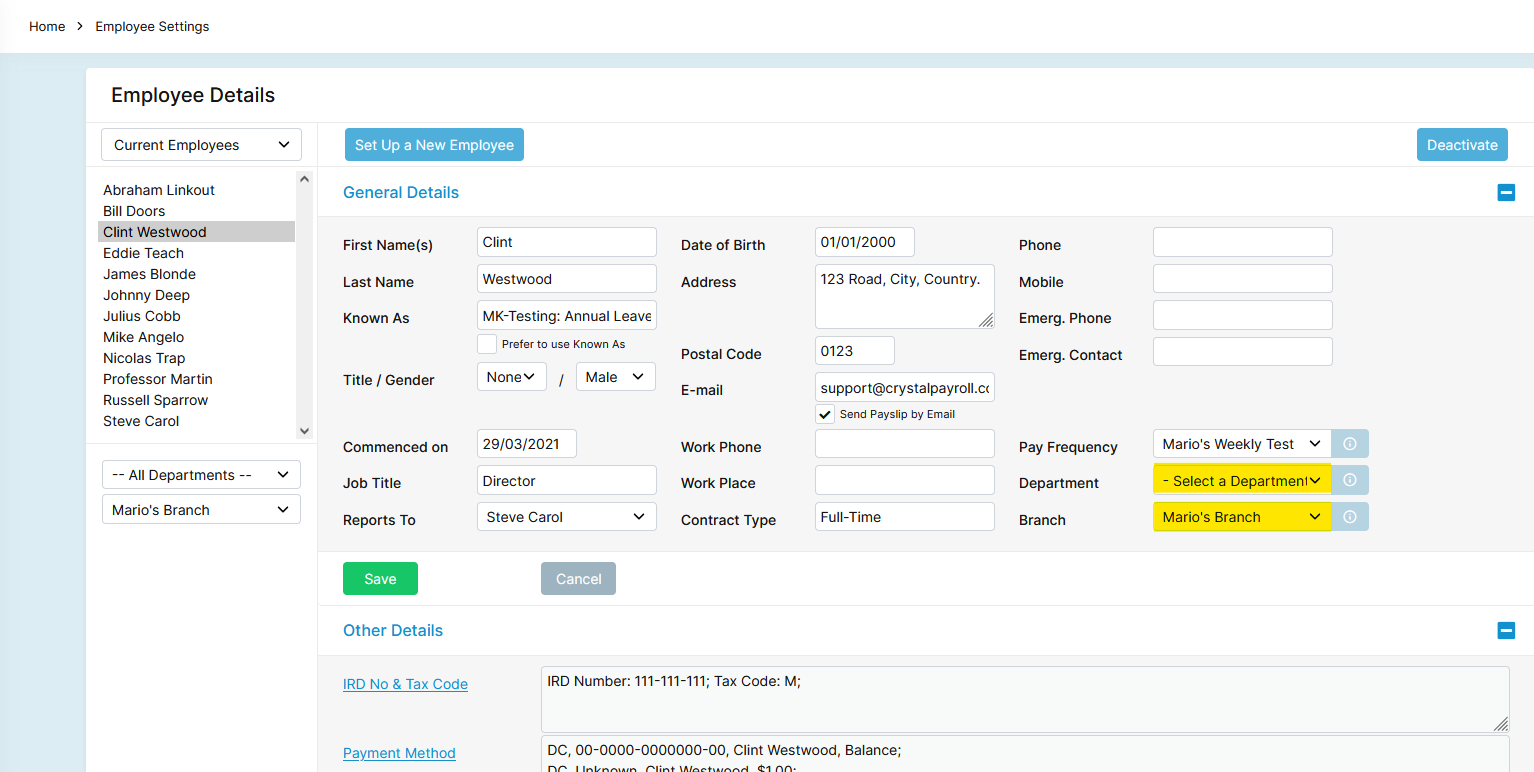
Task: Open the Gender dropdown showing Male
Action: coord(615,376)
